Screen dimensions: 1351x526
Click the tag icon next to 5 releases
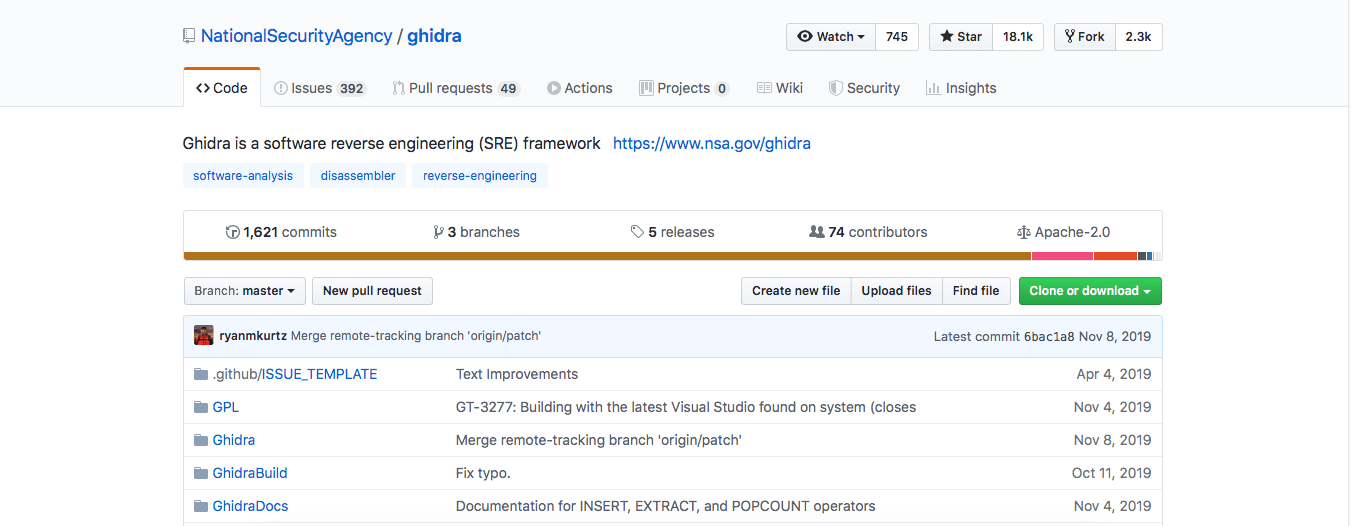click(637, 232)
